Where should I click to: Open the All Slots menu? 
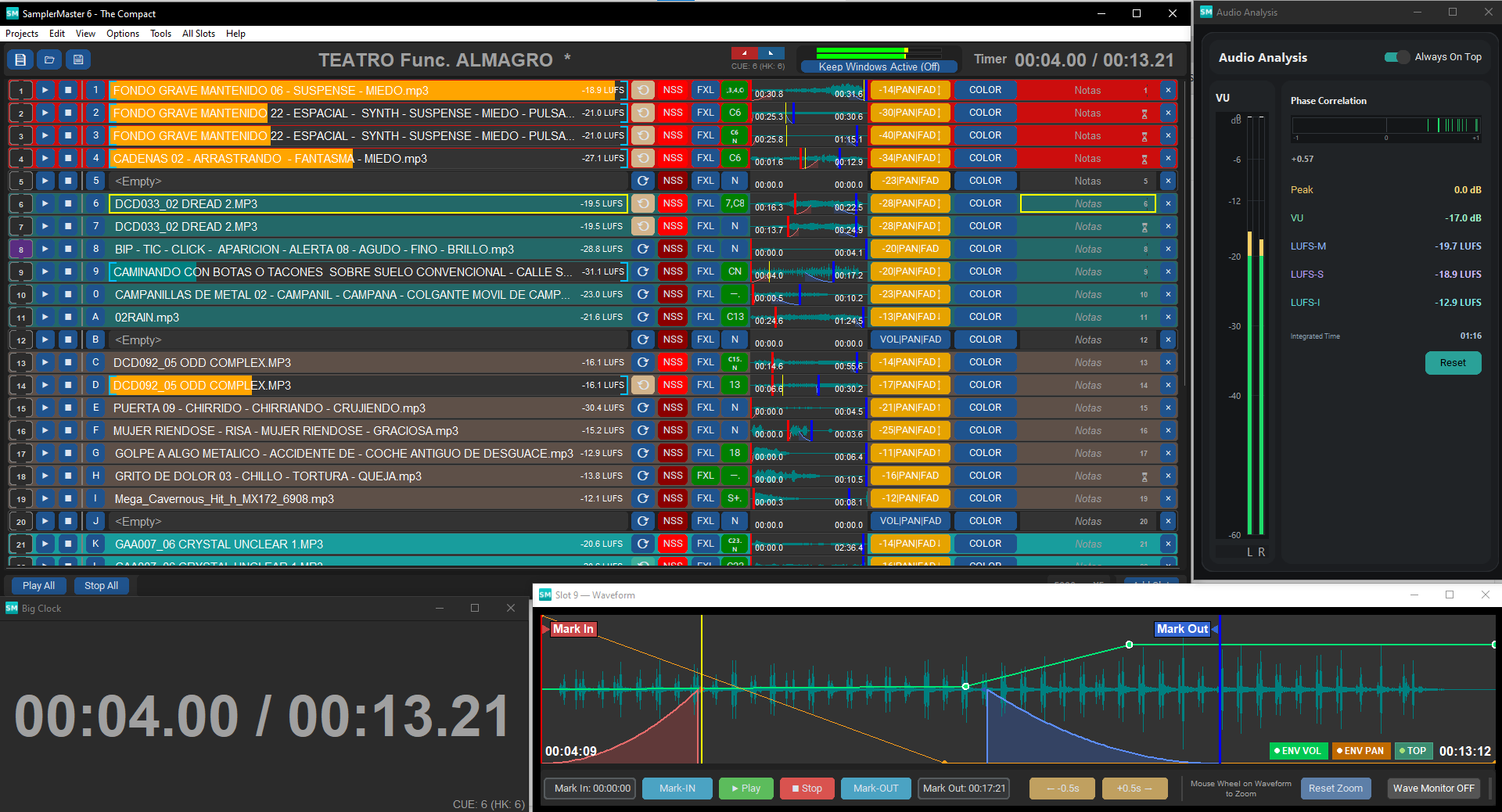(199, 34)
